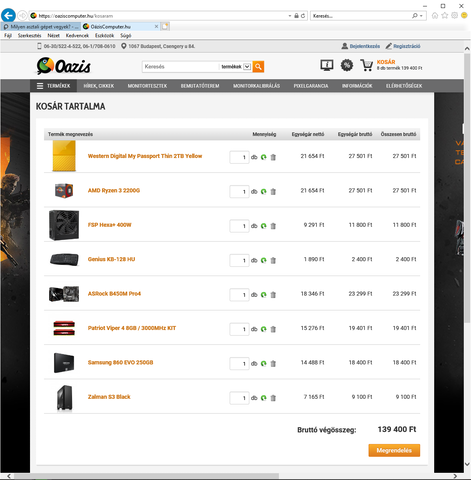471x480 pixels.
Task: Refresh quantity for Genius KB-128 HU
Action: pyautogui.click(x=264, y=260)
